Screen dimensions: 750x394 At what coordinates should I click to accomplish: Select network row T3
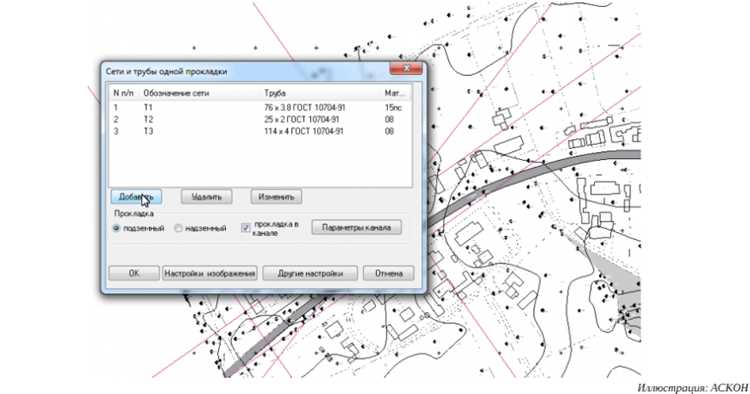(x=260, y=131)
